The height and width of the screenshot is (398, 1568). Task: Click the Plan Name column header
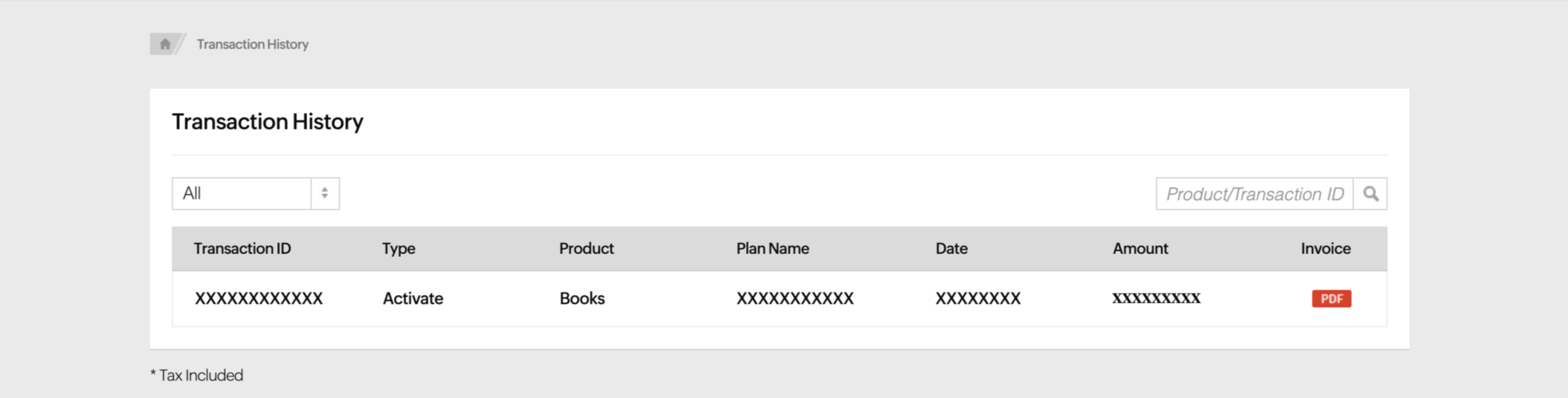(x=772, y=249)
